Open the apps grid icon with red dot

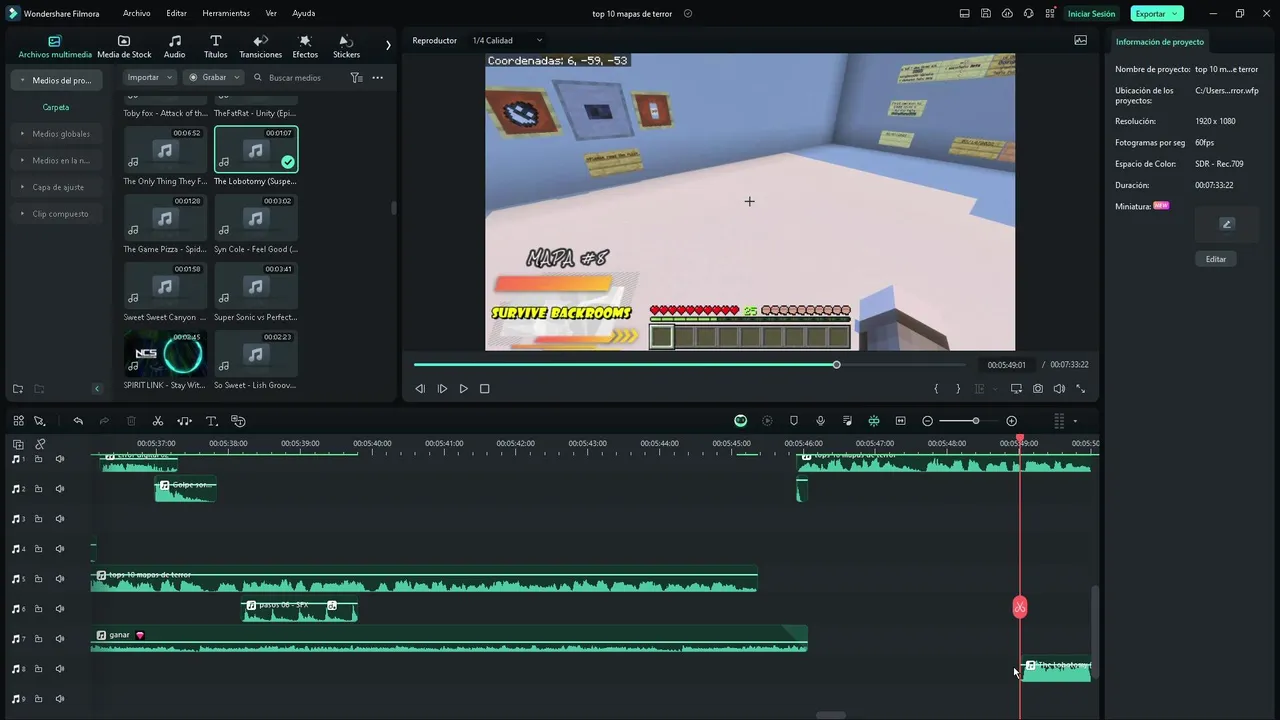click(x=1050, y=14)
